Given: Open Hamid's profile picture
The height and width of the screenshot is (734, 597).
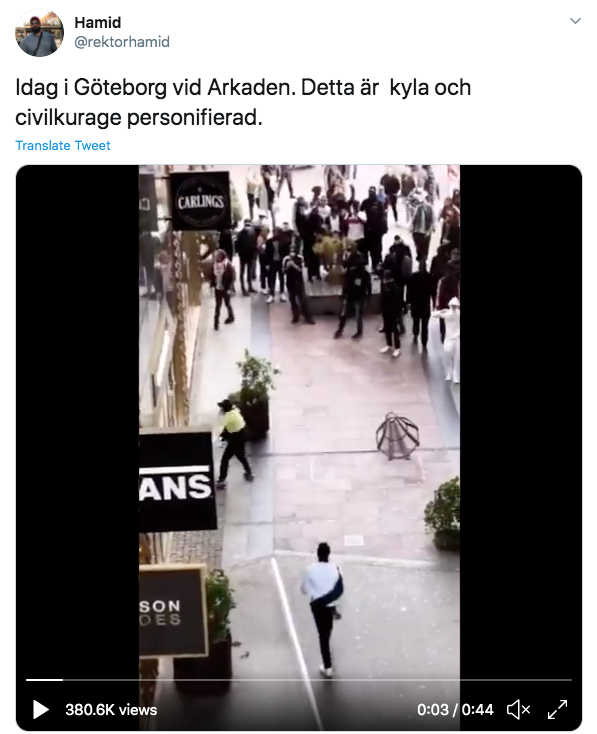Looking at the screenshot, I should pyautogui.click(x=39, y=33).
